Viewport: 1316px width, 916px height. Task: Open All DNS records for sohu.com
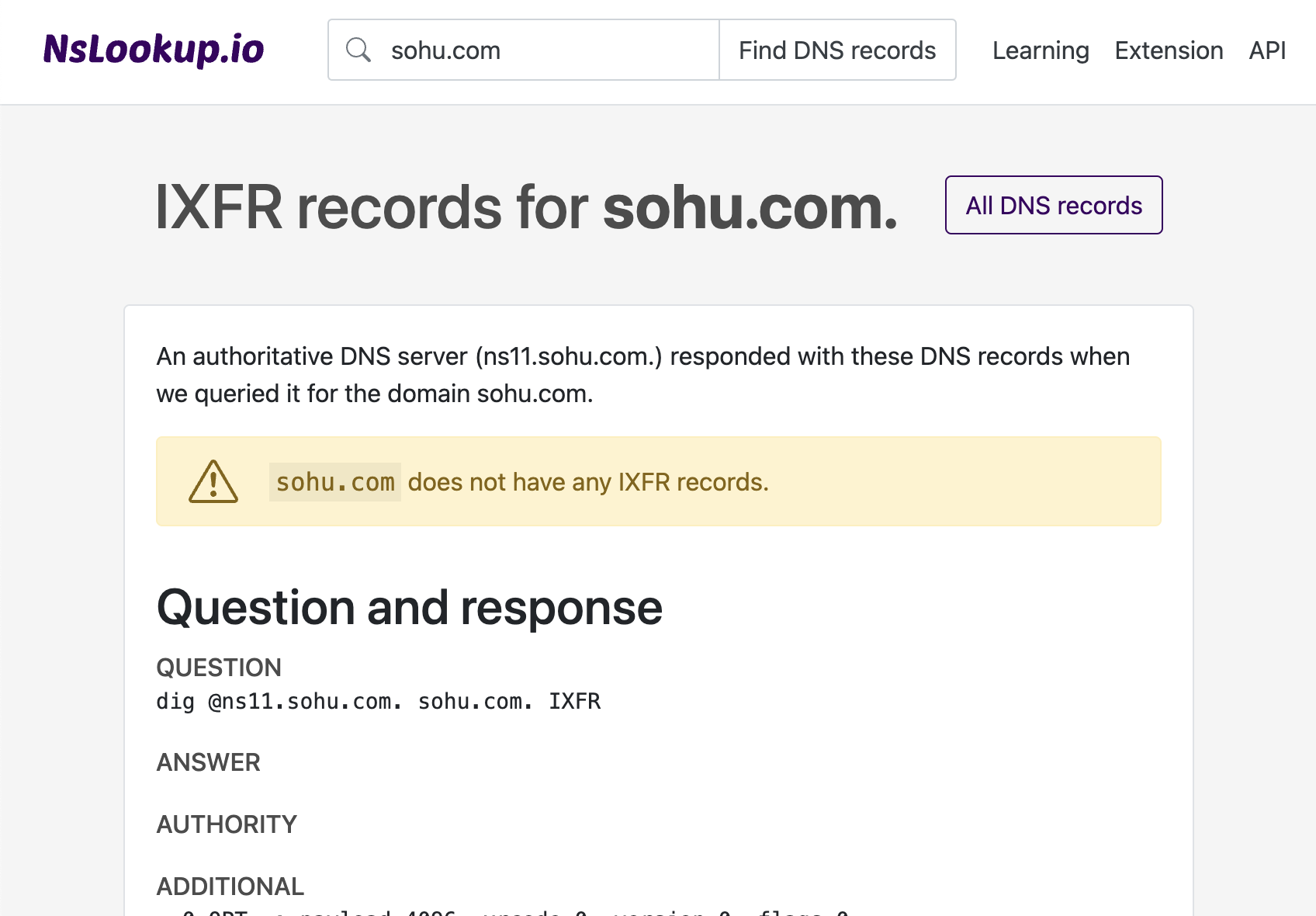[1053, 205]
